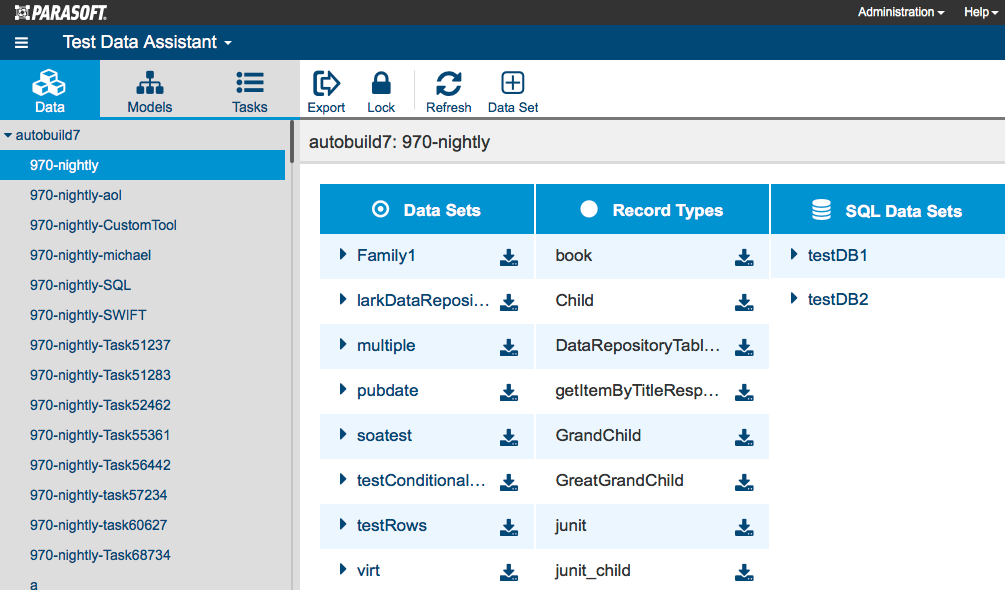Add a new Data Set
The height and width of the screenshot is (590, 1005).
513,92
